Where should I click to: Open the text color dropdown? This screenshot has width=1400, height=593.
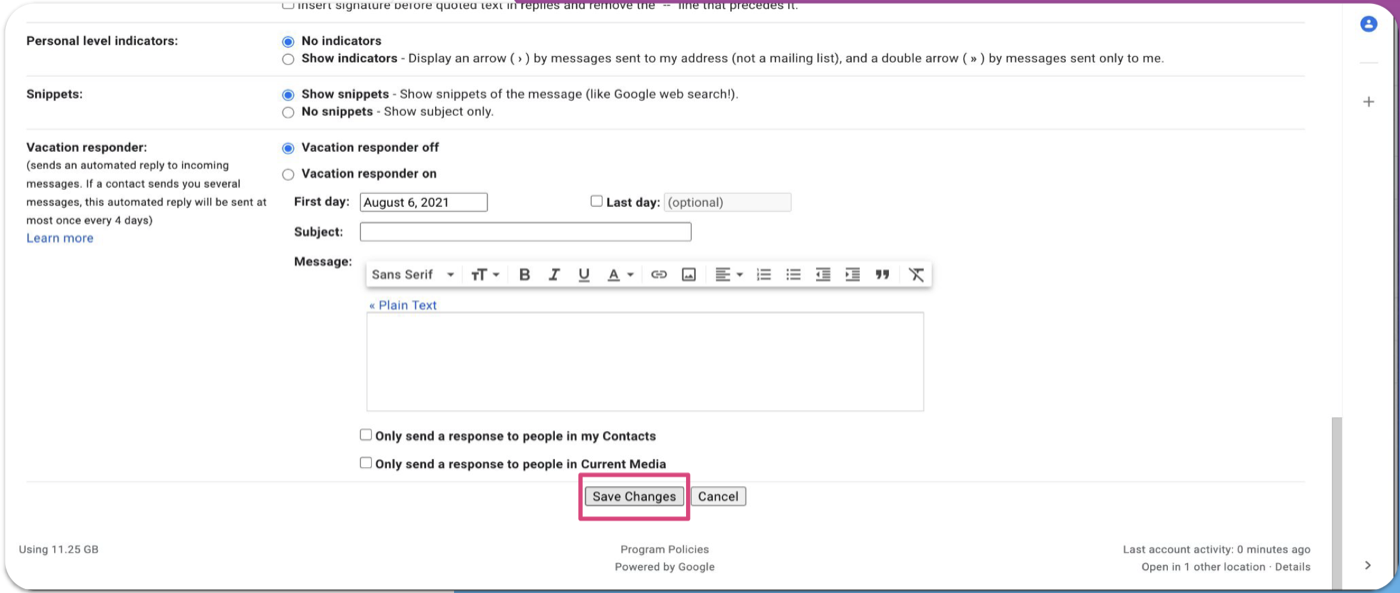(x=620, y=275)
